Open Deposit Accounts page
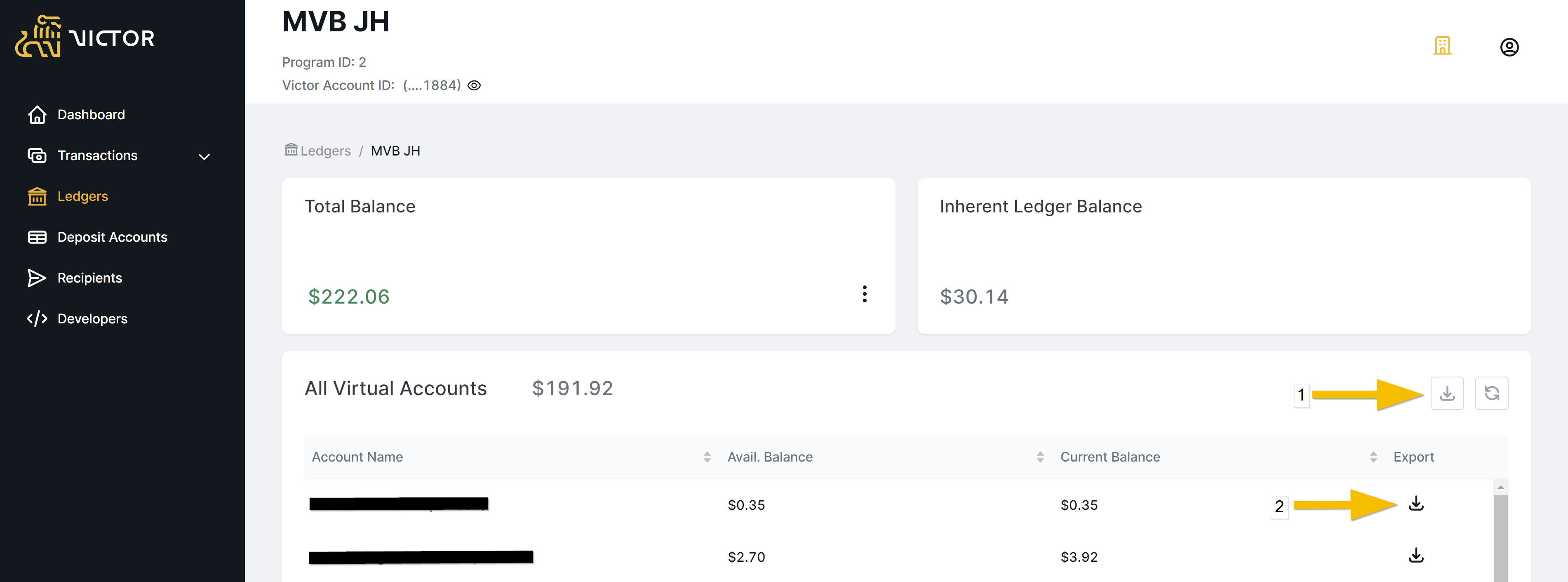Screen dimensions: 1568x582 point(112,237)
